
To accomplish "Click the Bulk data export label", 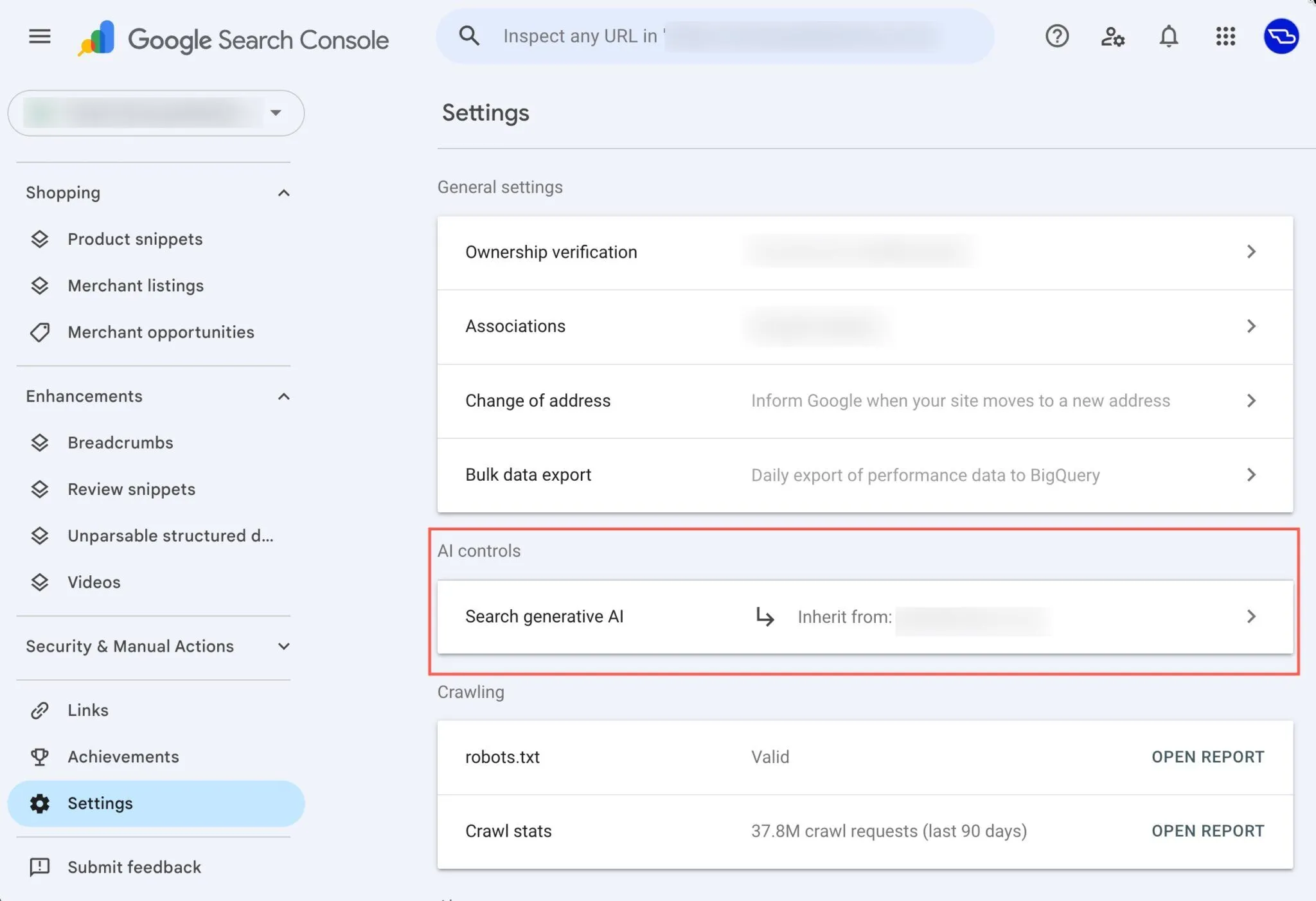I will pos(528,475).
